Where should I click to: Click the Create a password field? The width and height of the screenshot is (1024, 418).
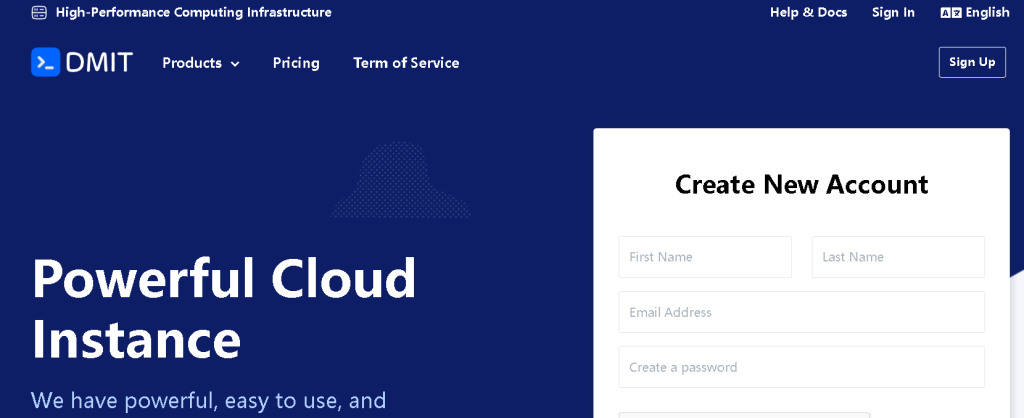point(801,367)
